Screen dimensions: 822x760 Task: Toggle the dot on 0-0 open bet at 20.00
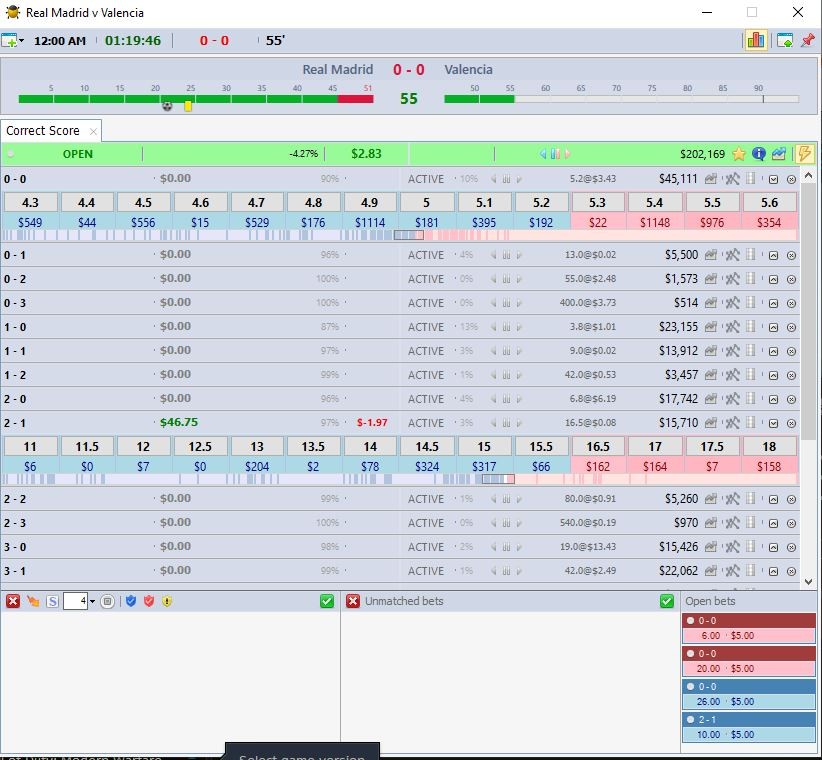[x=690, y=654]
